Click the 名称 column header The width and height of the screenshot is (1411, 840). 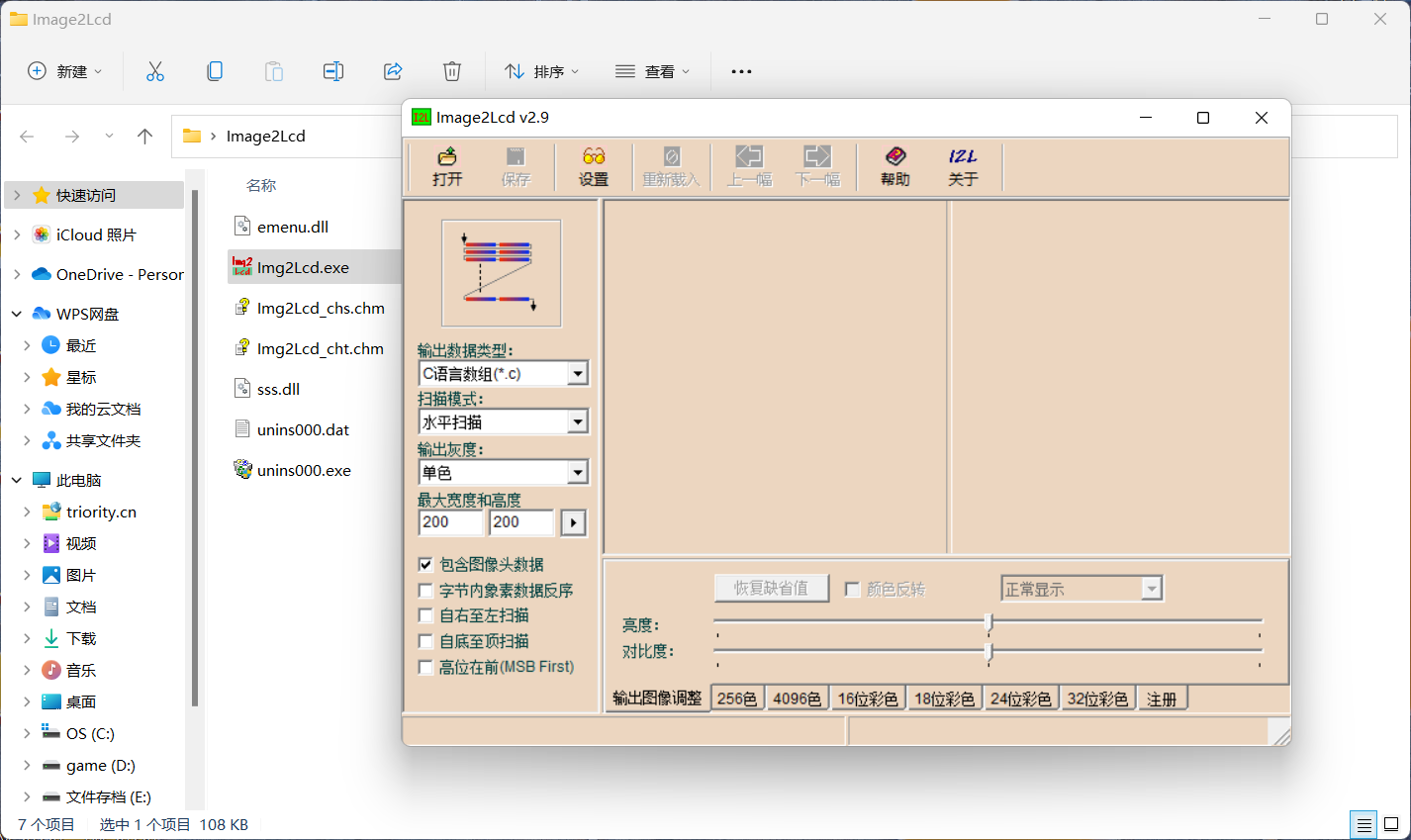(x=261, y=185)
